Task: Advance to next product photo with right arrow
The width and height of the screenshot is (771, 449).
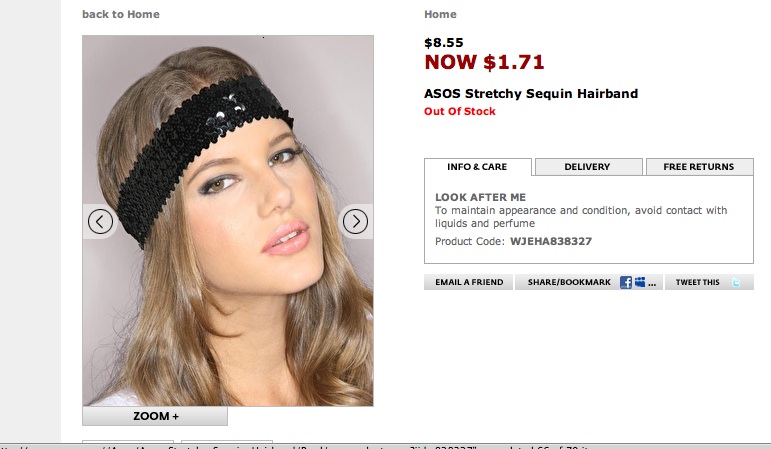Action: 355,222
